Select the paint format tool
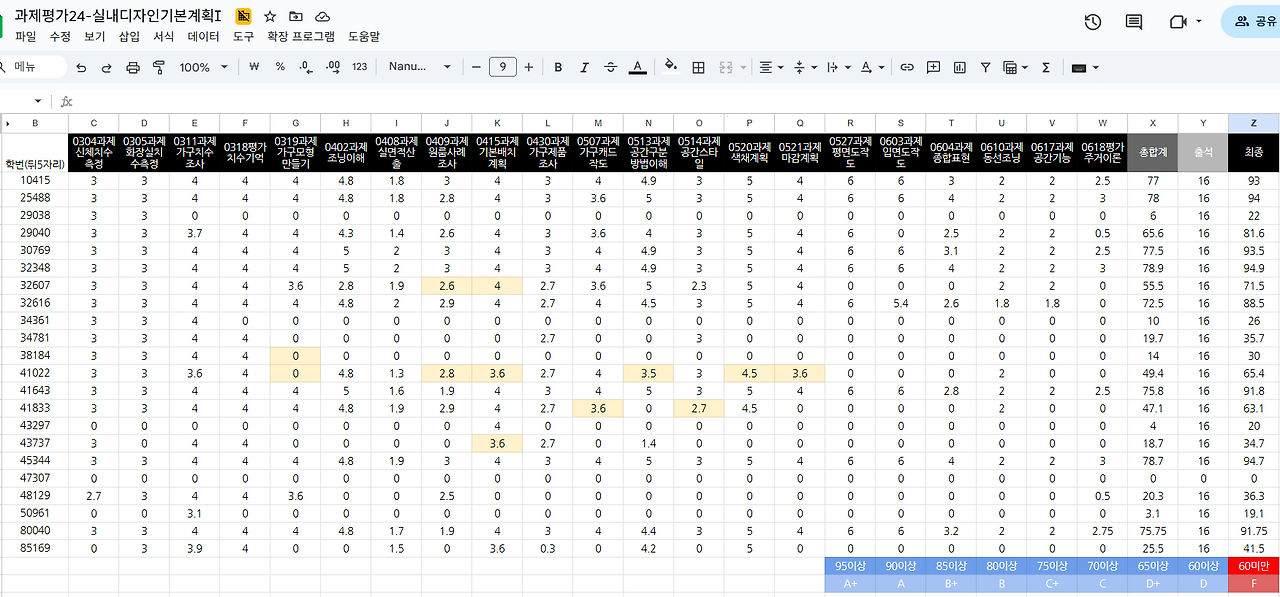The height and width of the screenshot is (597, 1280). (159, 67)
